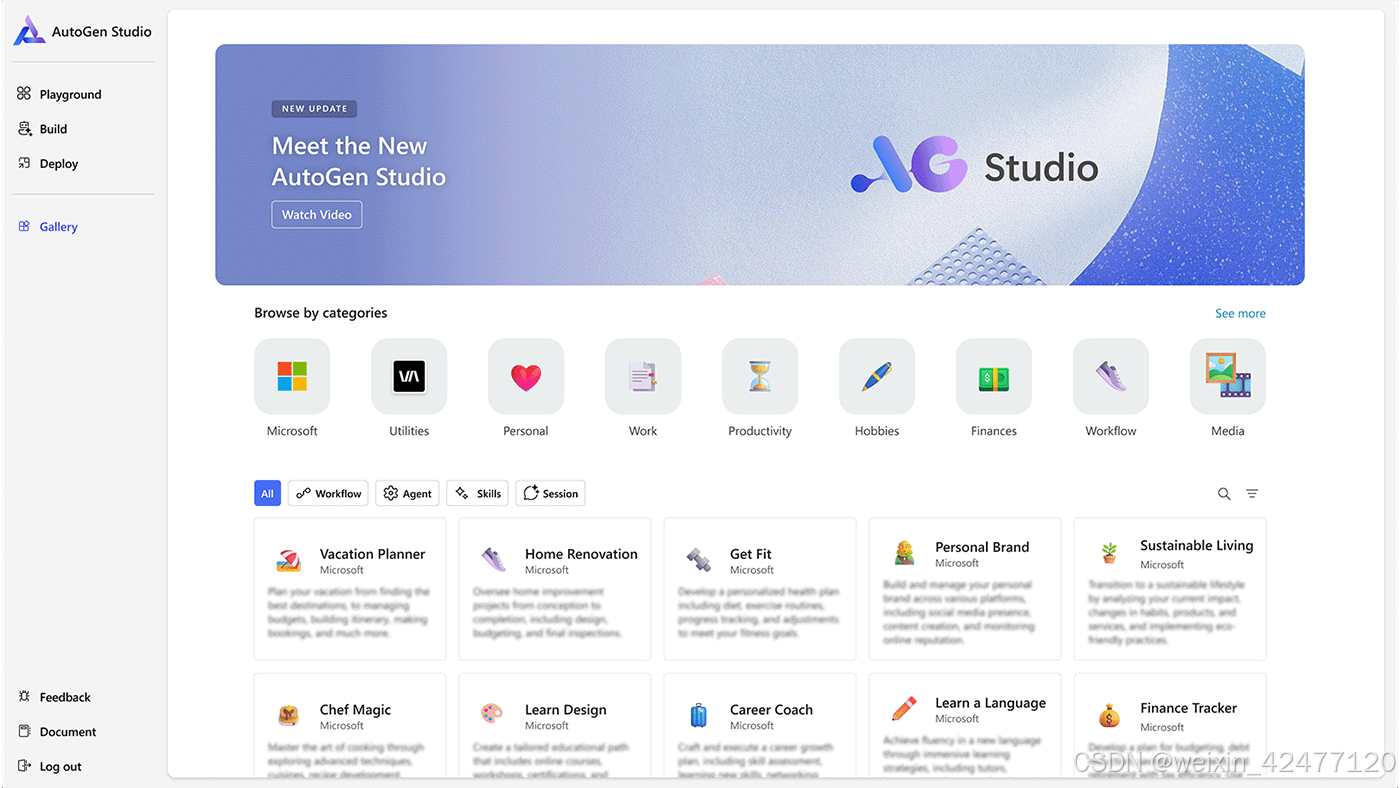Open the Home Renovation card
Viewport: 1400px width, 788px height.
[555, 589]
